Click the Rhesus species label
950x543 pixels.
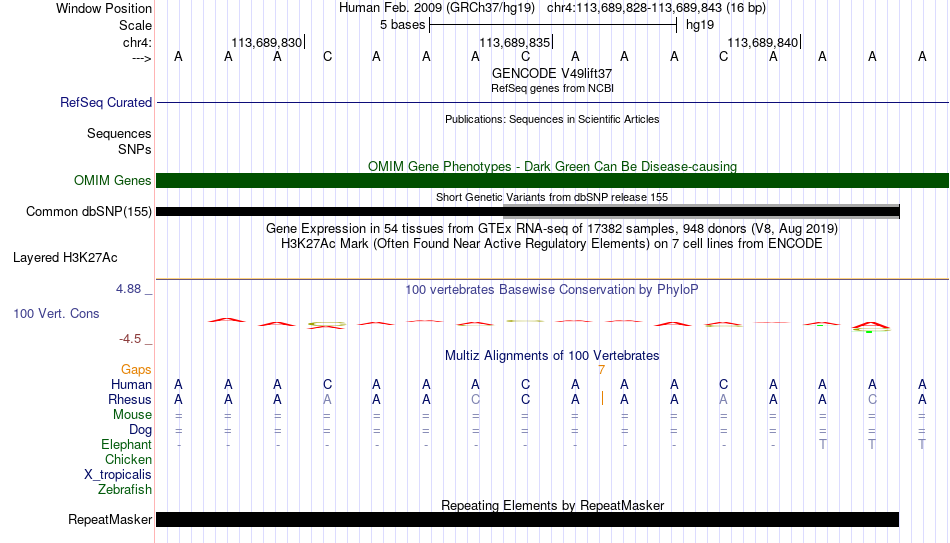pos(130,399)
